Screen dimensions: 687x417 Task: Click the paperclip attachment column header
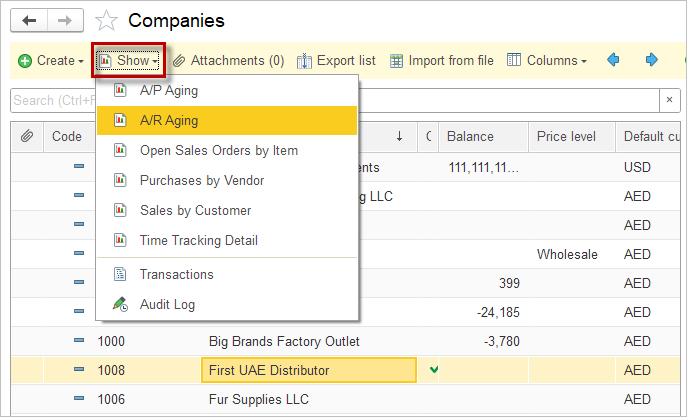[x=27, y=137]
